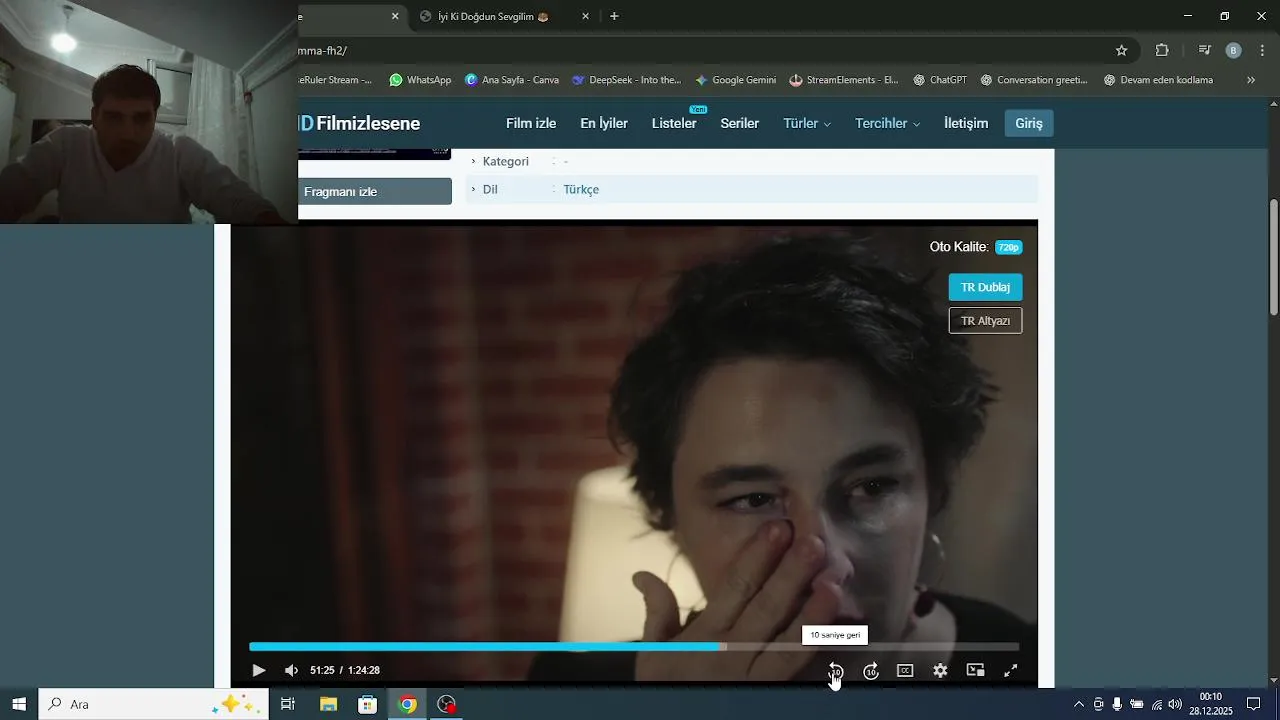Close the İyi Ki Doğdun Sevgilim tab
This screenshot has height=720, width=1280.
click(586, 16)
